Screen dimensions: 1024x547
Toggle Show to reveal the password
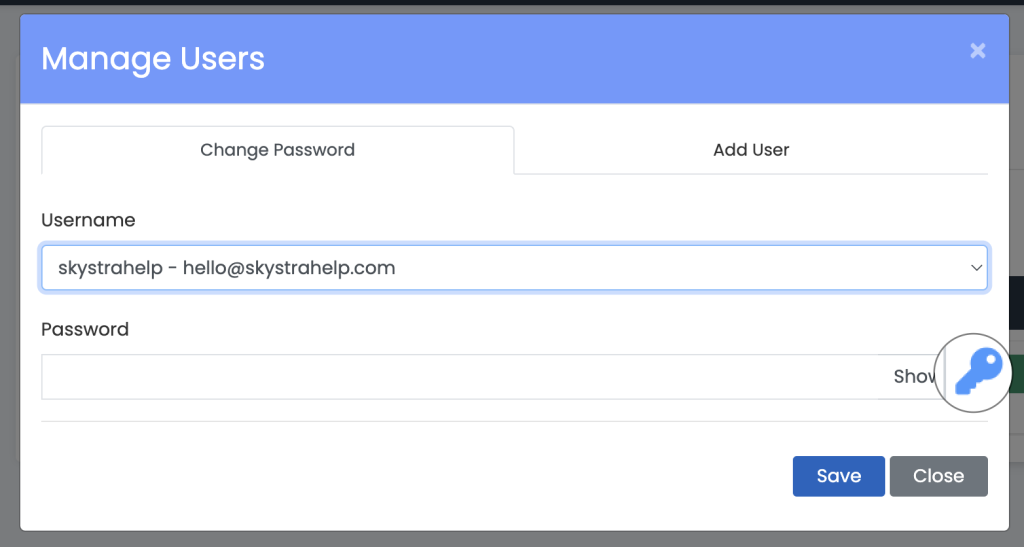pyautogui.click(x=912, y=377)
